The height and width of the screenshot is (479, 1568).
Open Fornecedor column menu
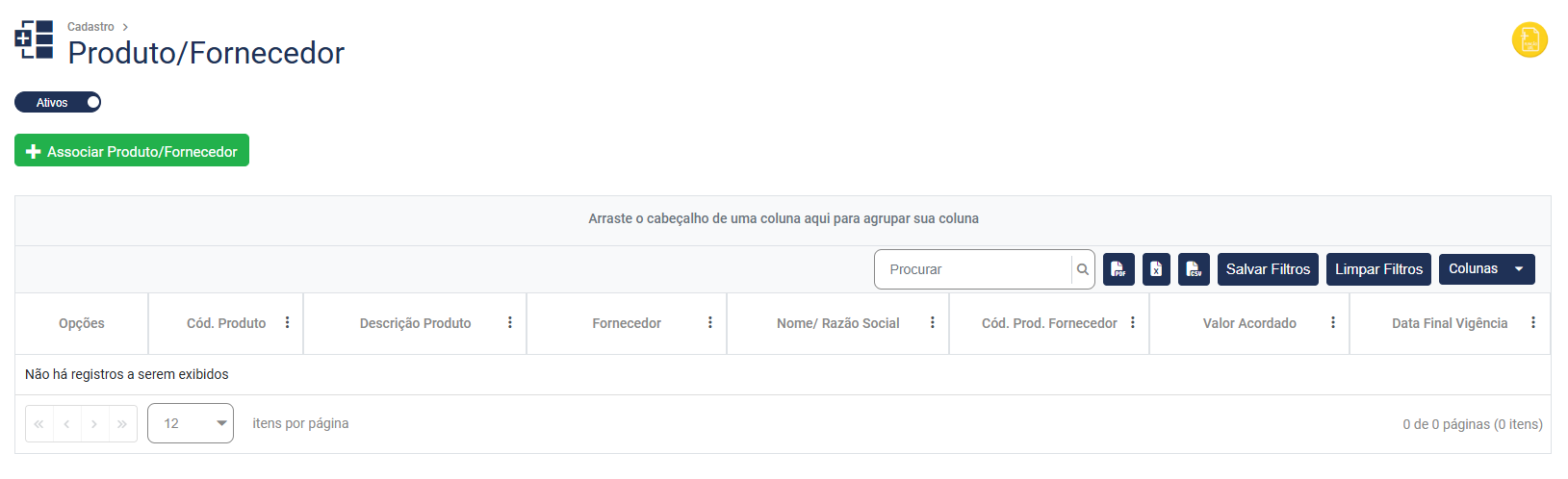click(x=709, y=323)
